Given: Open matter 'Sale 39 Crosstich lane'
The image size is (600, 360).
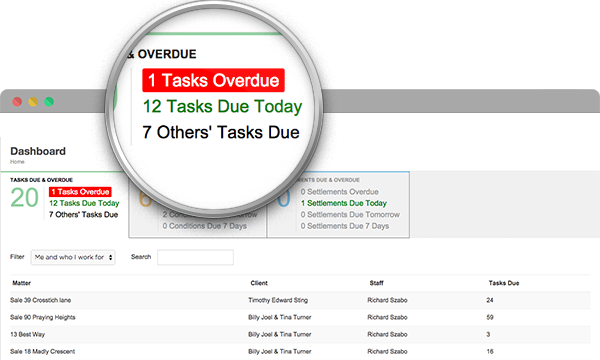Looking at the screenshot, I should point(41,300).
